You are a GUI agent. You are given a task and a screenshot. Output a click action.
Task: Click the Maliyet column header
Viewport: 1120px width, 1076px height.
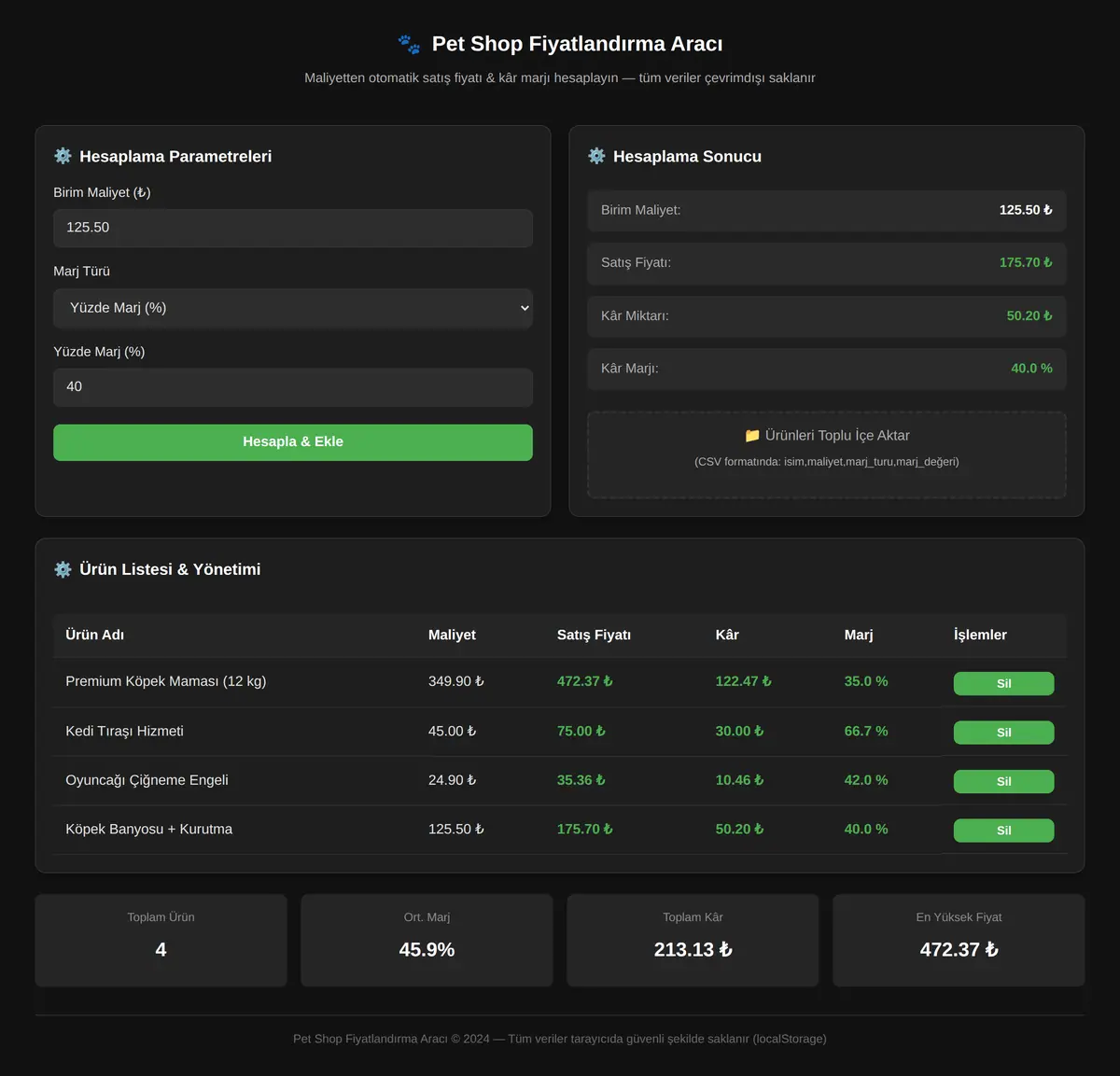(452, 635)
